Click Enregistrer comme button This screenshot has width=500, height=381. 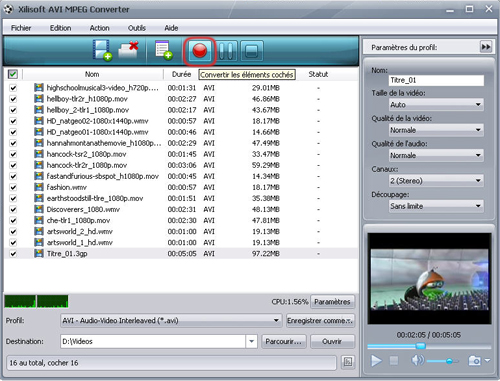320,321
